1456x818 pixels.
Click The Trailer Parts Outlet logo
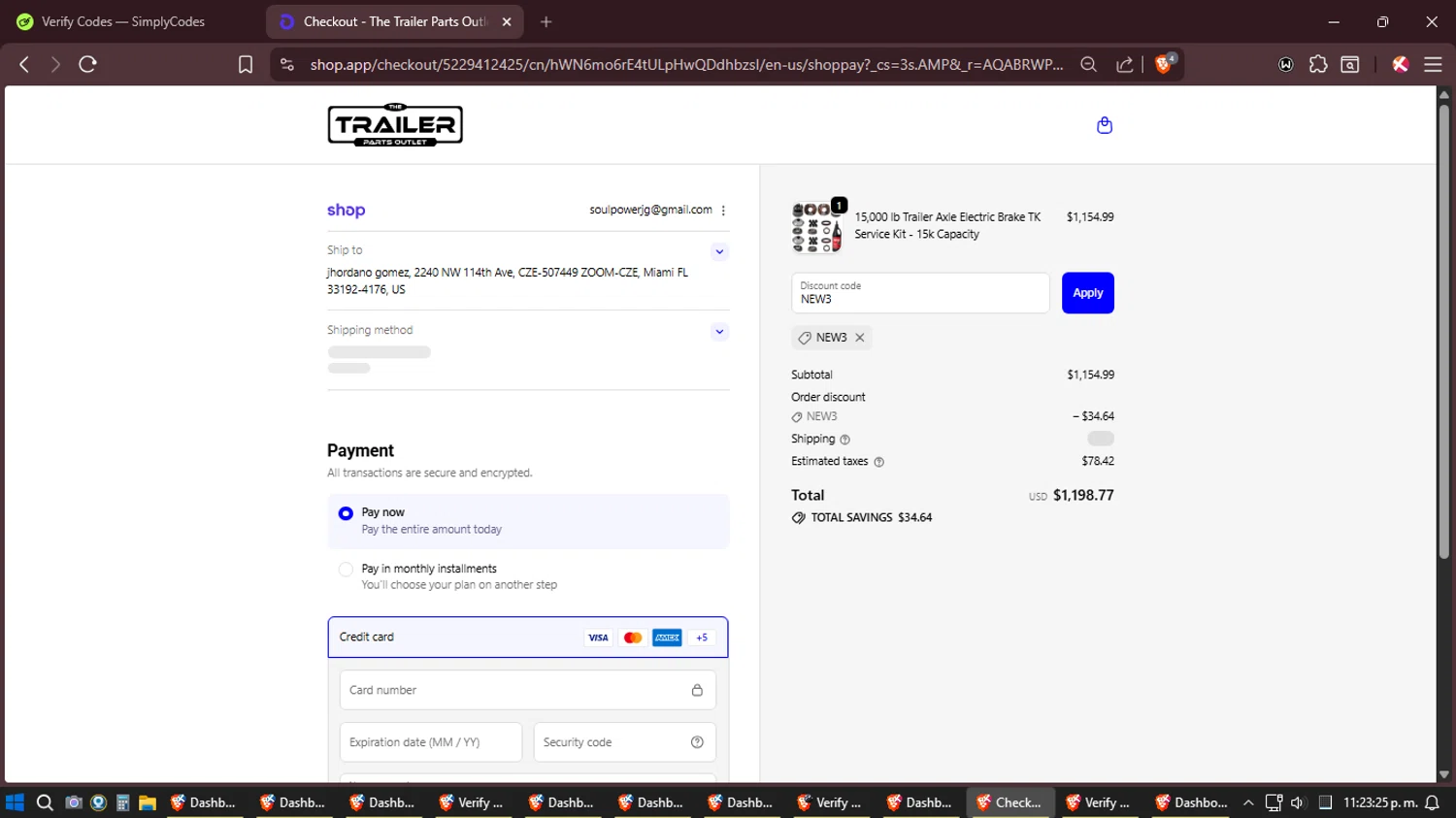(395, 124)
